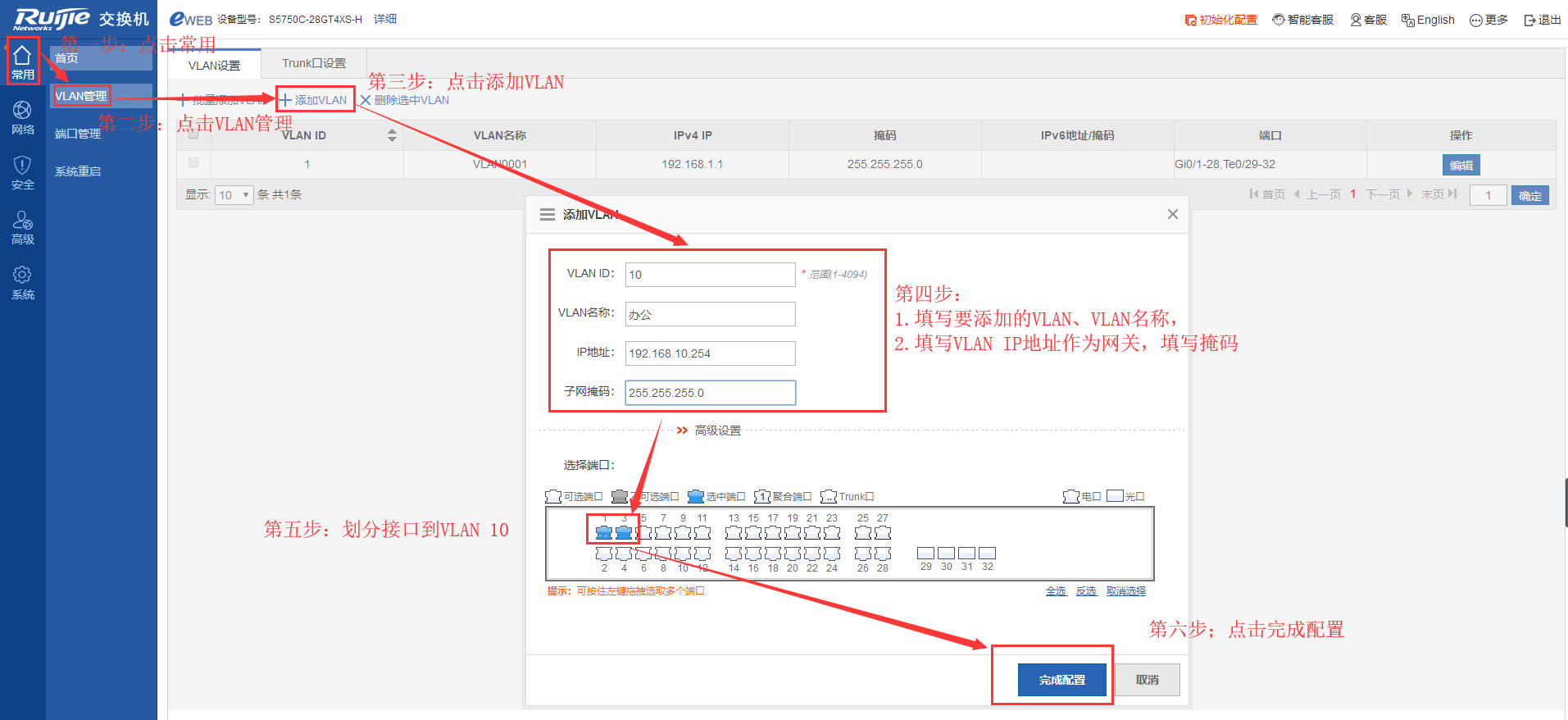Switch to the Trunk口设置 tab

(314, 63)
